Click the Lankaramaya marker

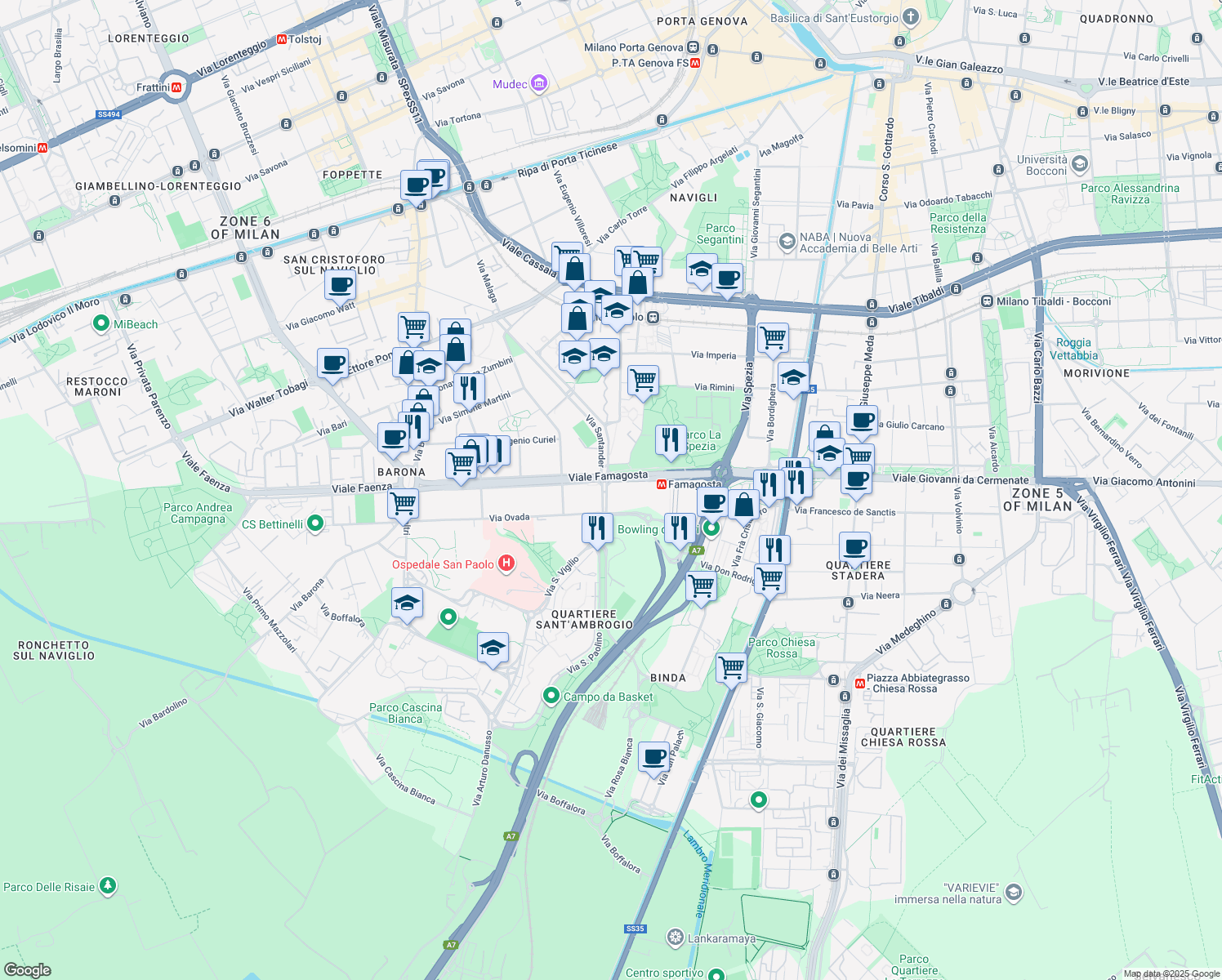[676, 939]
